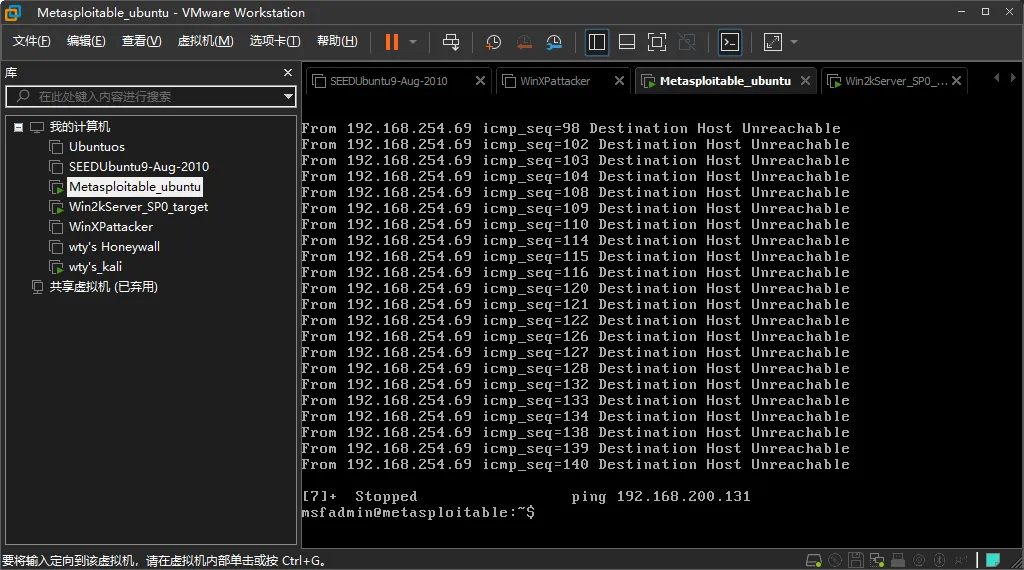
Task: Select wty's_kali in the library
Action: pos(95,267)
